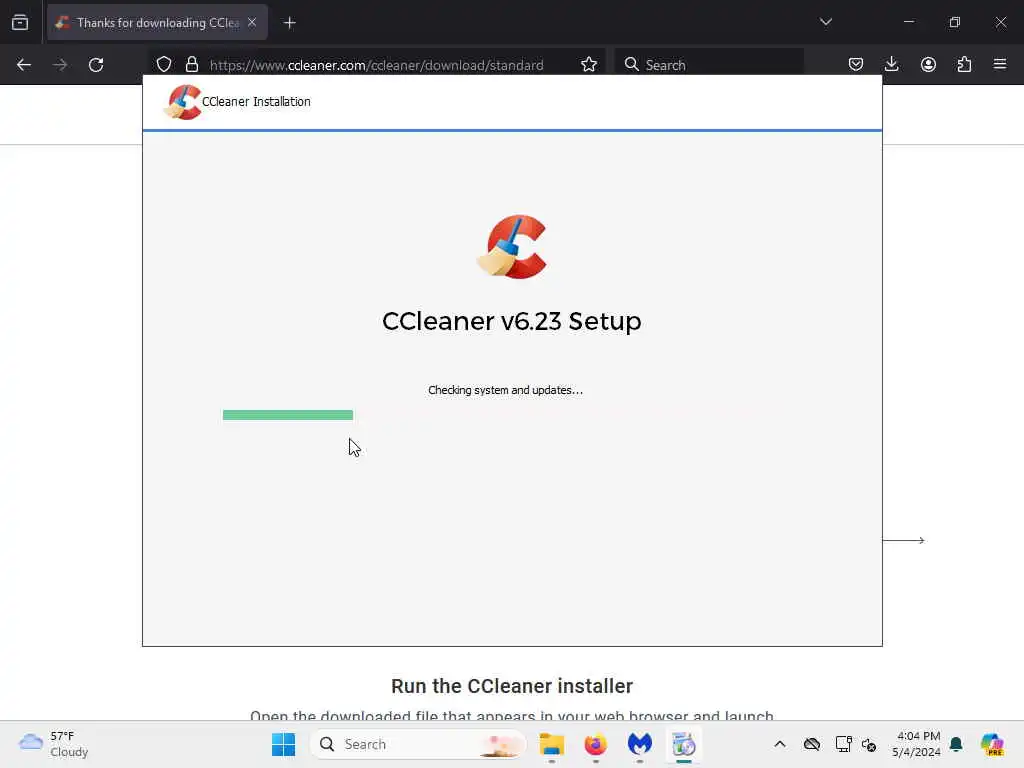This screenshot has width=1024, height=768.
Task: Save page to Pocket
Action: [856, 65]
